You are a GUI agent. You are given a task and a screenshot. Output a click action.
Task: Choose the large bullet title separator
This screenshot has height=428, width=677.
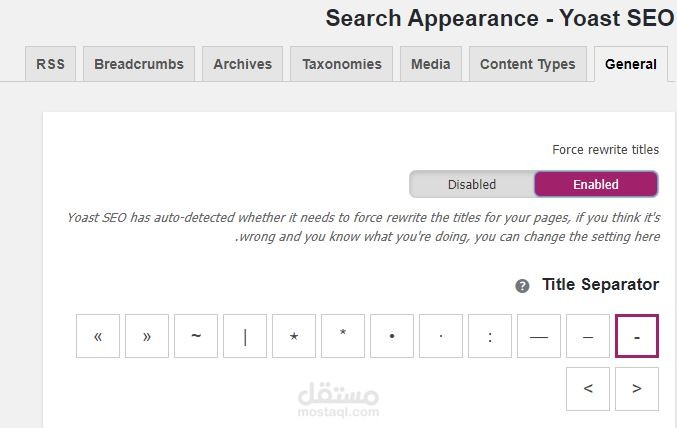click(393, 336)
